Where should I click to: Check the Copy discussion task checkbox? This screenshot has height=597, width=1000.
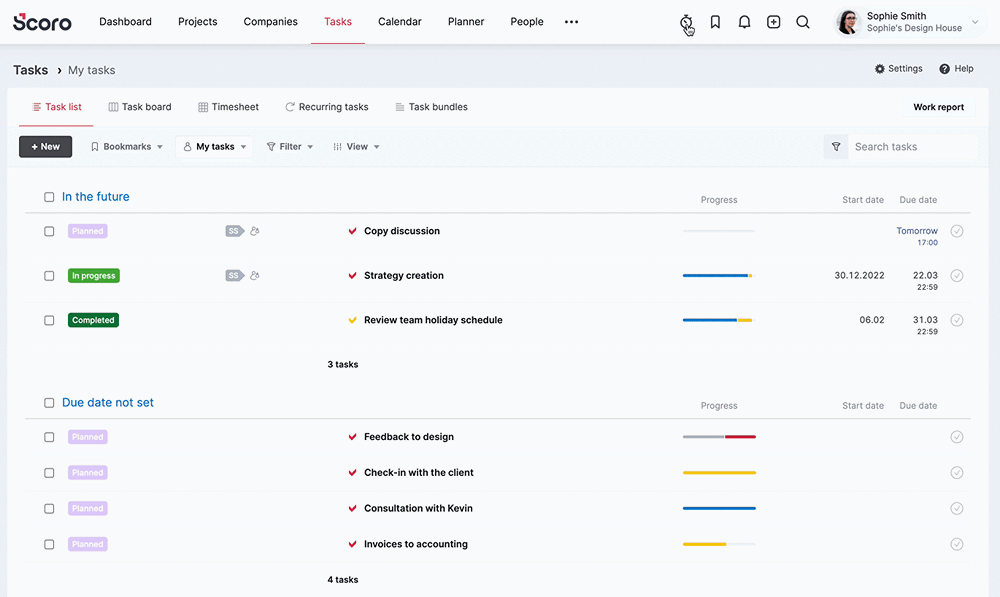coord(49,231)
